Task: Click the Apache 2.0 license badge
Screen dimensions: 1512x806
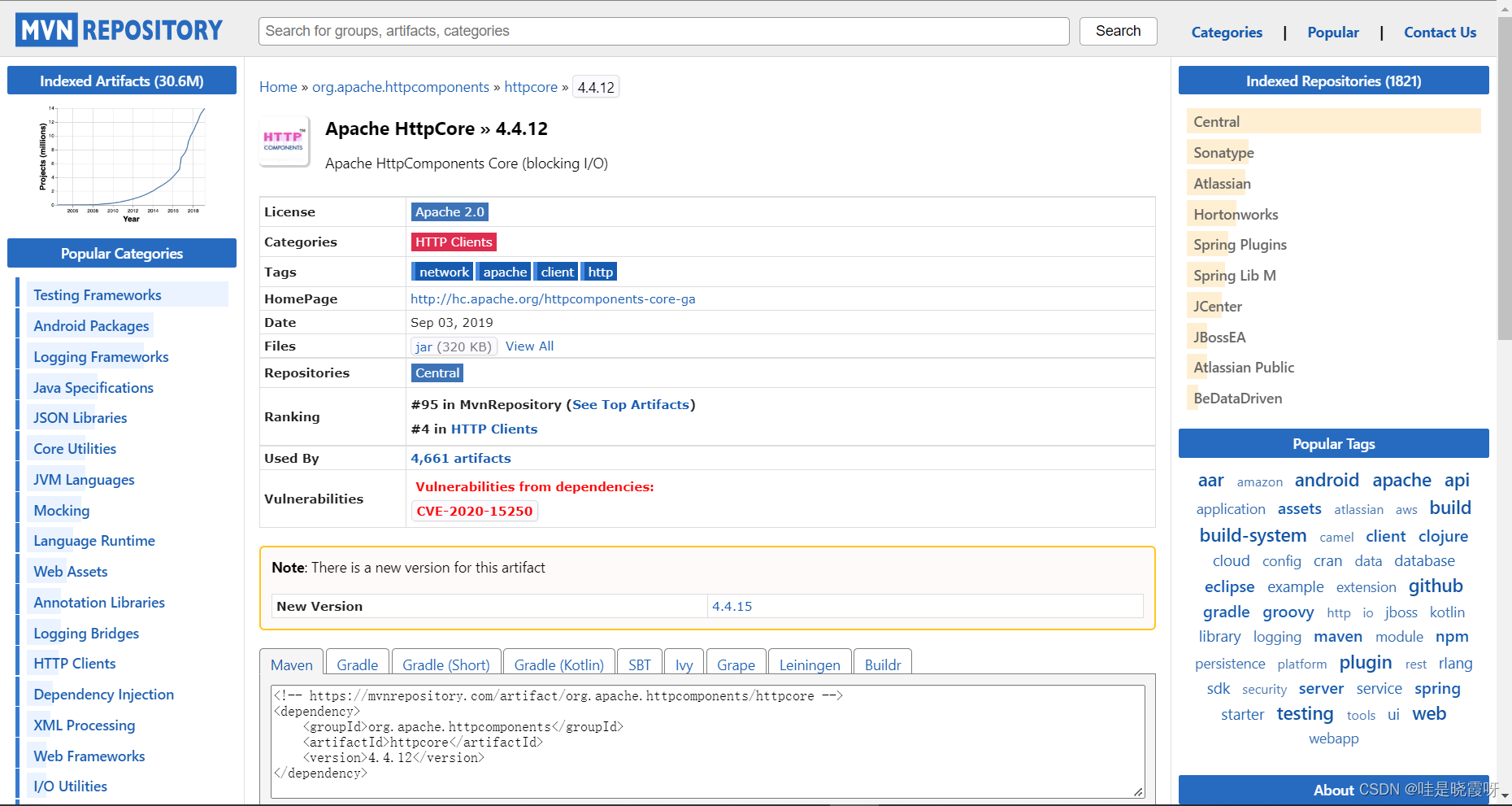Action: tap(450, 211)
